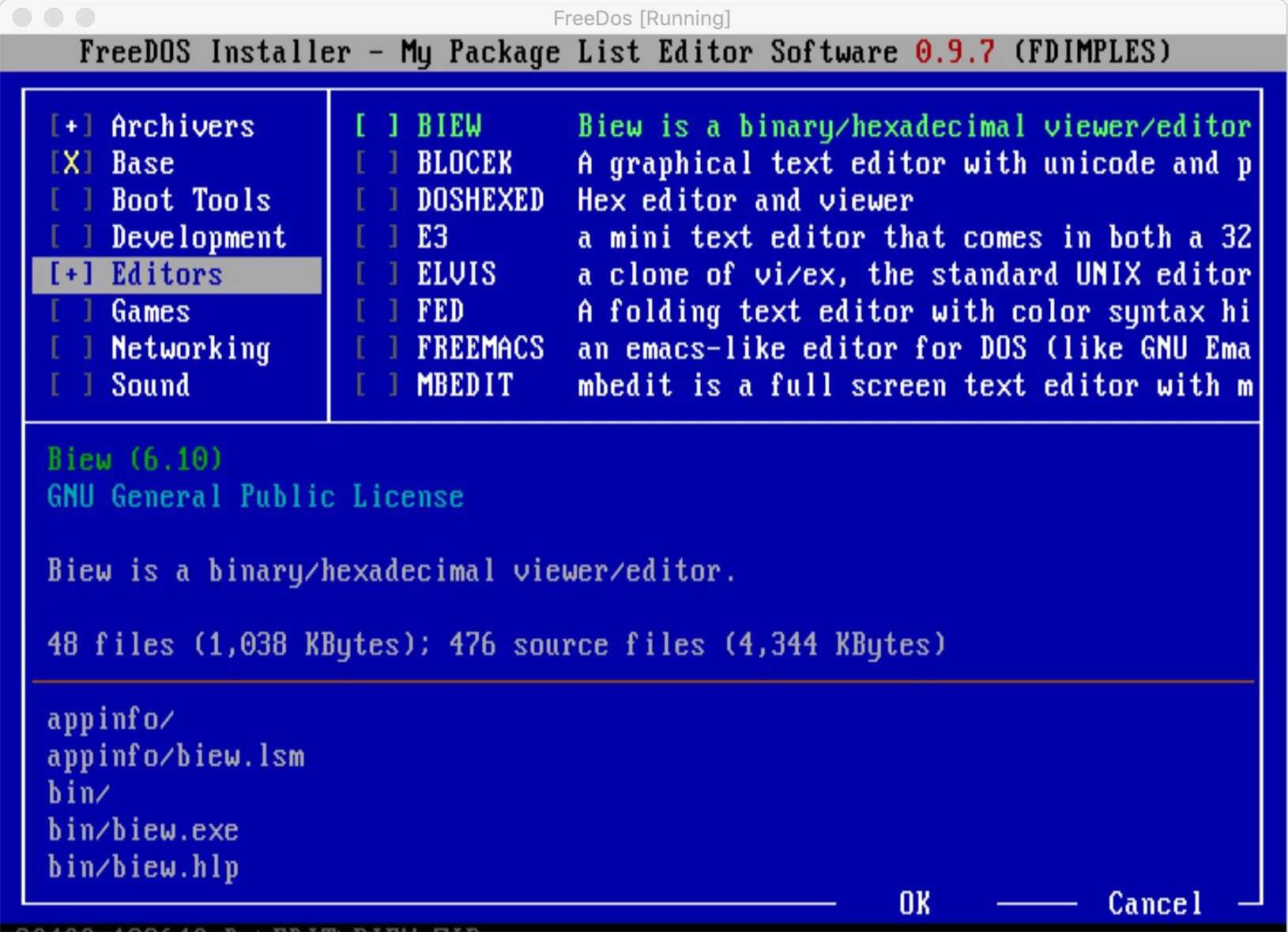This screenshot has height=932, width=1288.
Task: Uncheck the Base group checkbox
Action: coord(71,163)
